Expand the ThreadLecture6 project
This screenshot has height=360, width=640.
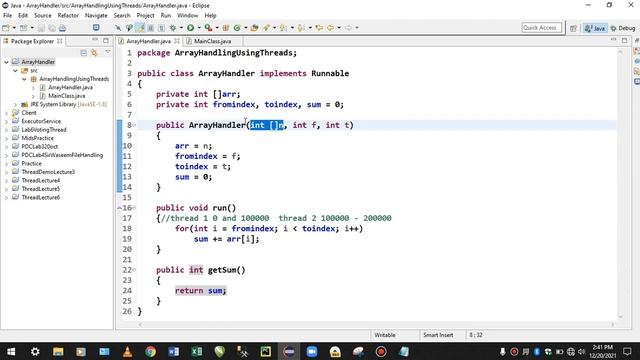[6, 198]
